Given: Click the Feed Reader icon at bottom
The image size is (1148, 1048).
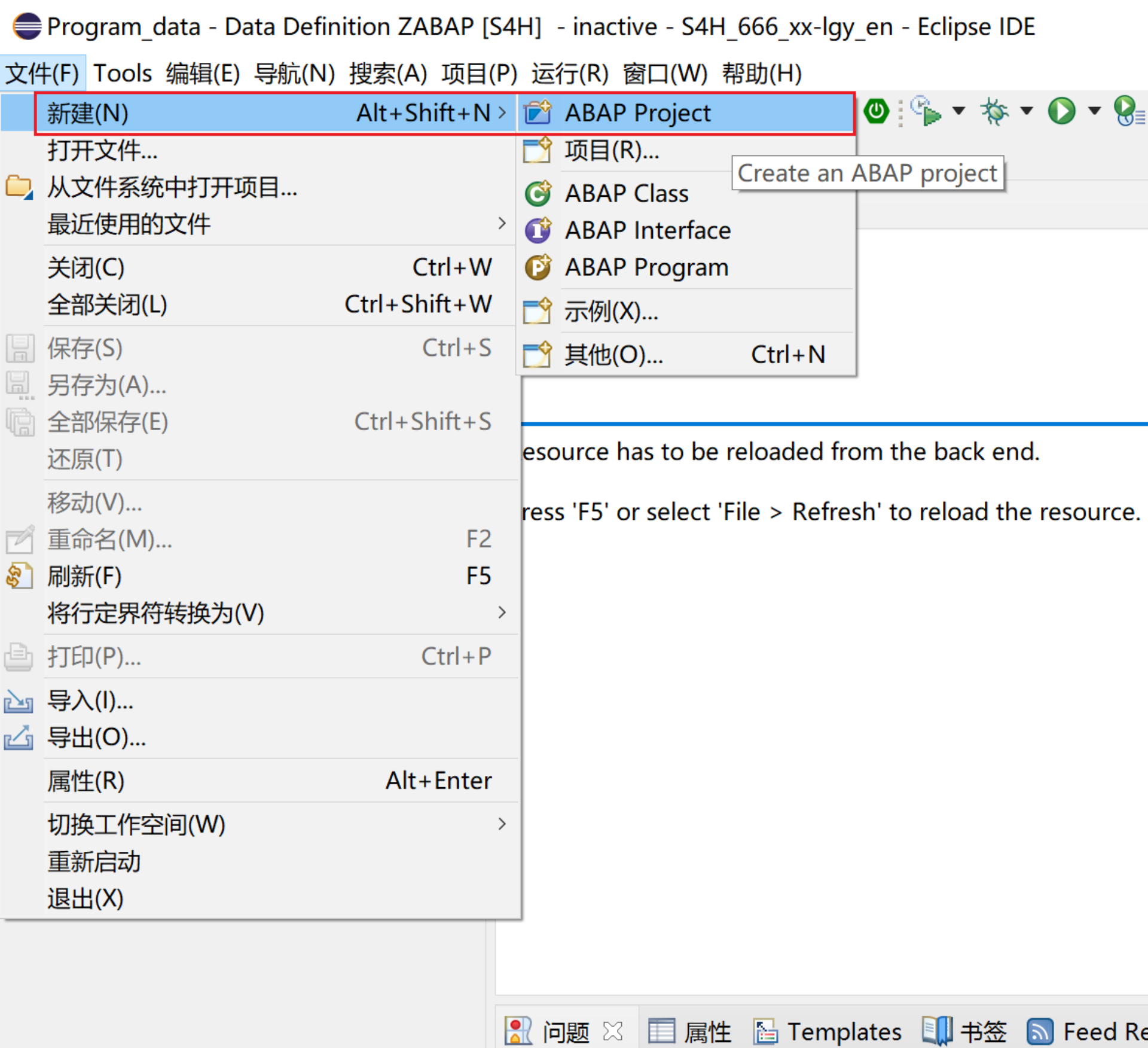Looking at the screenshot, I should coord(1040,1031).
